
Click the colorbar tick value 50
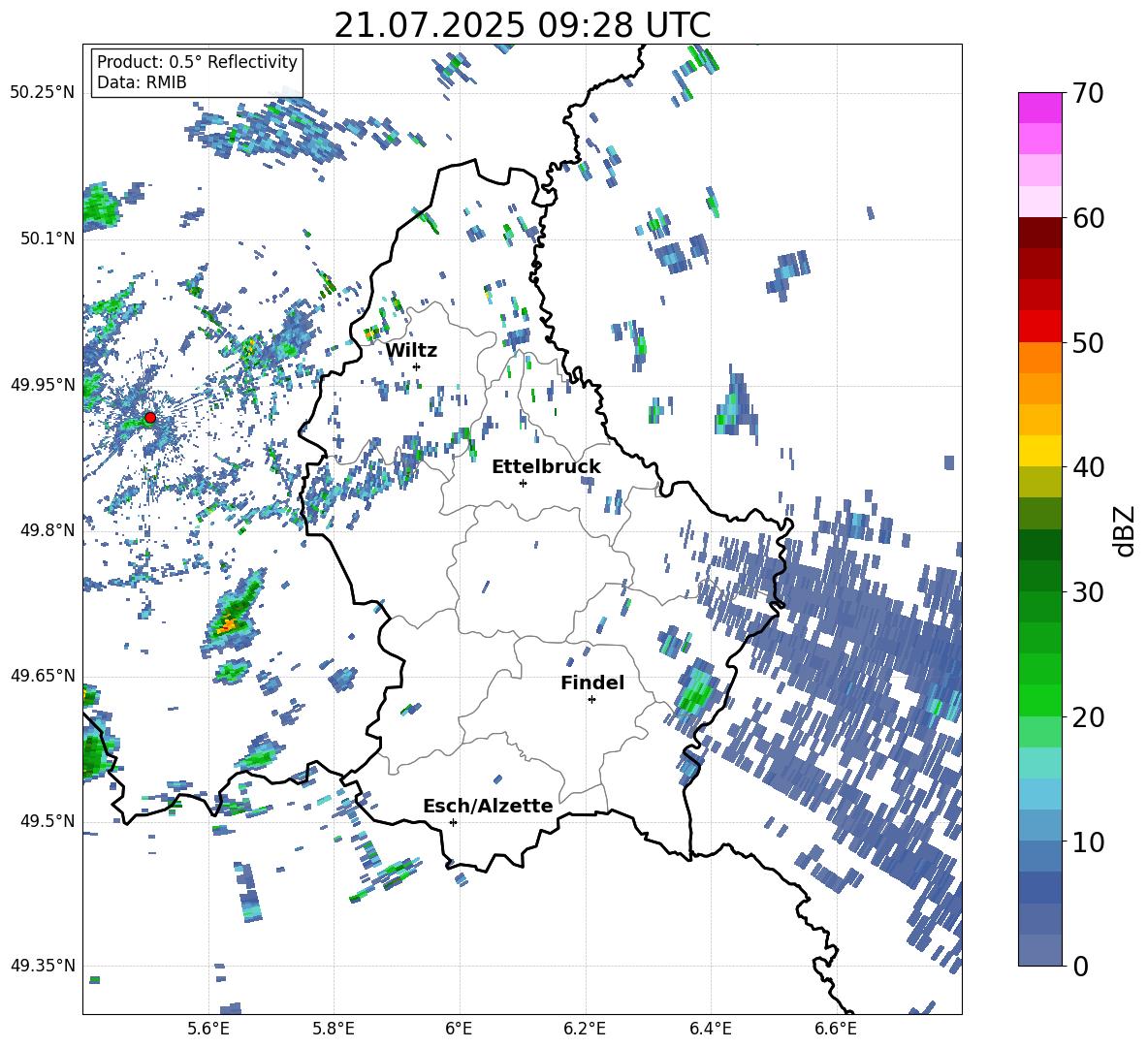[x=1088, y=342]
